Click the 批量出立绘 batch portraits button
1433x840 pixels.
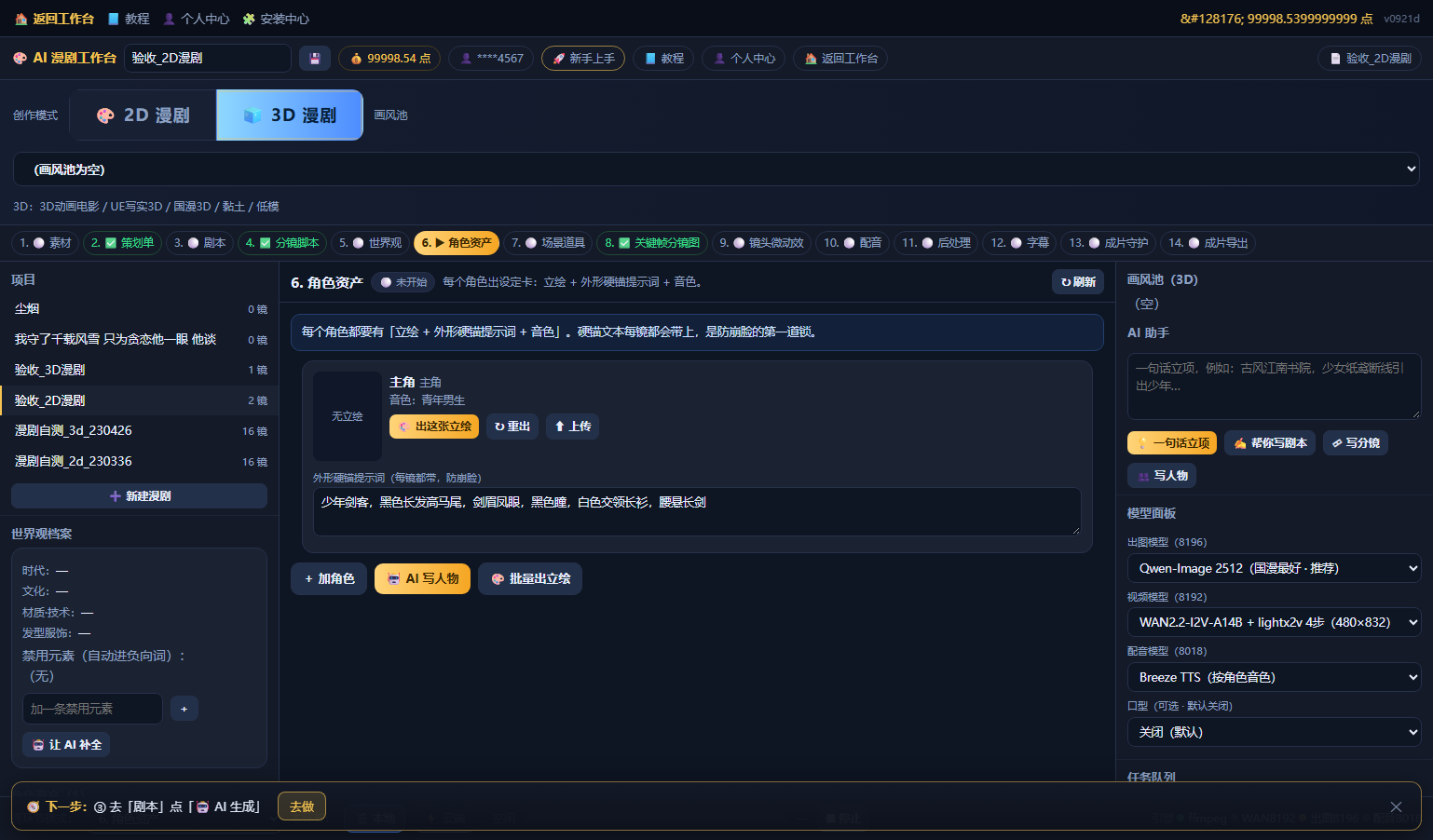[x=530, y=579]
